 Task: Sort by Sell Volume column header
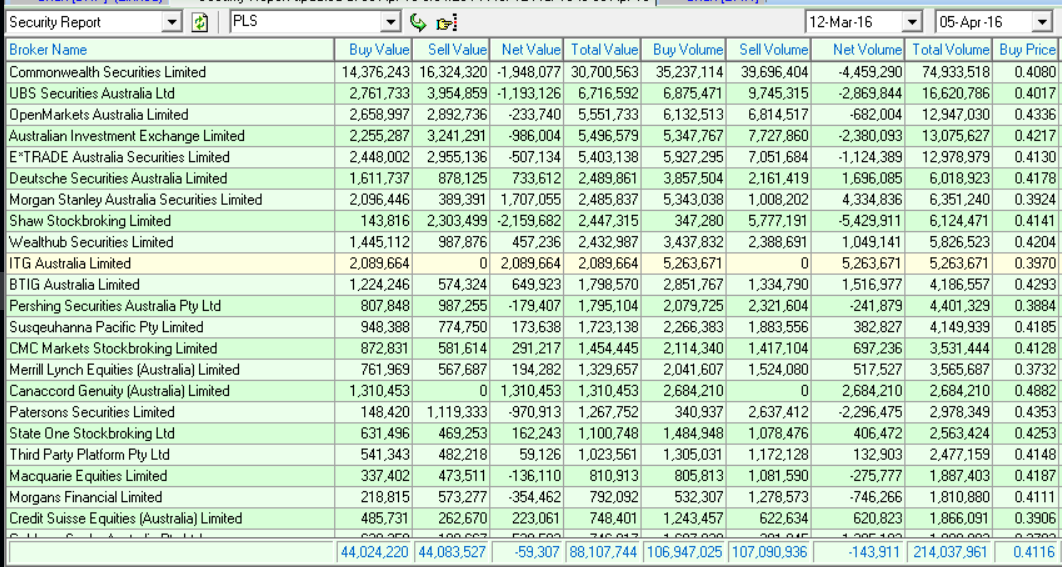pos(768,49)
